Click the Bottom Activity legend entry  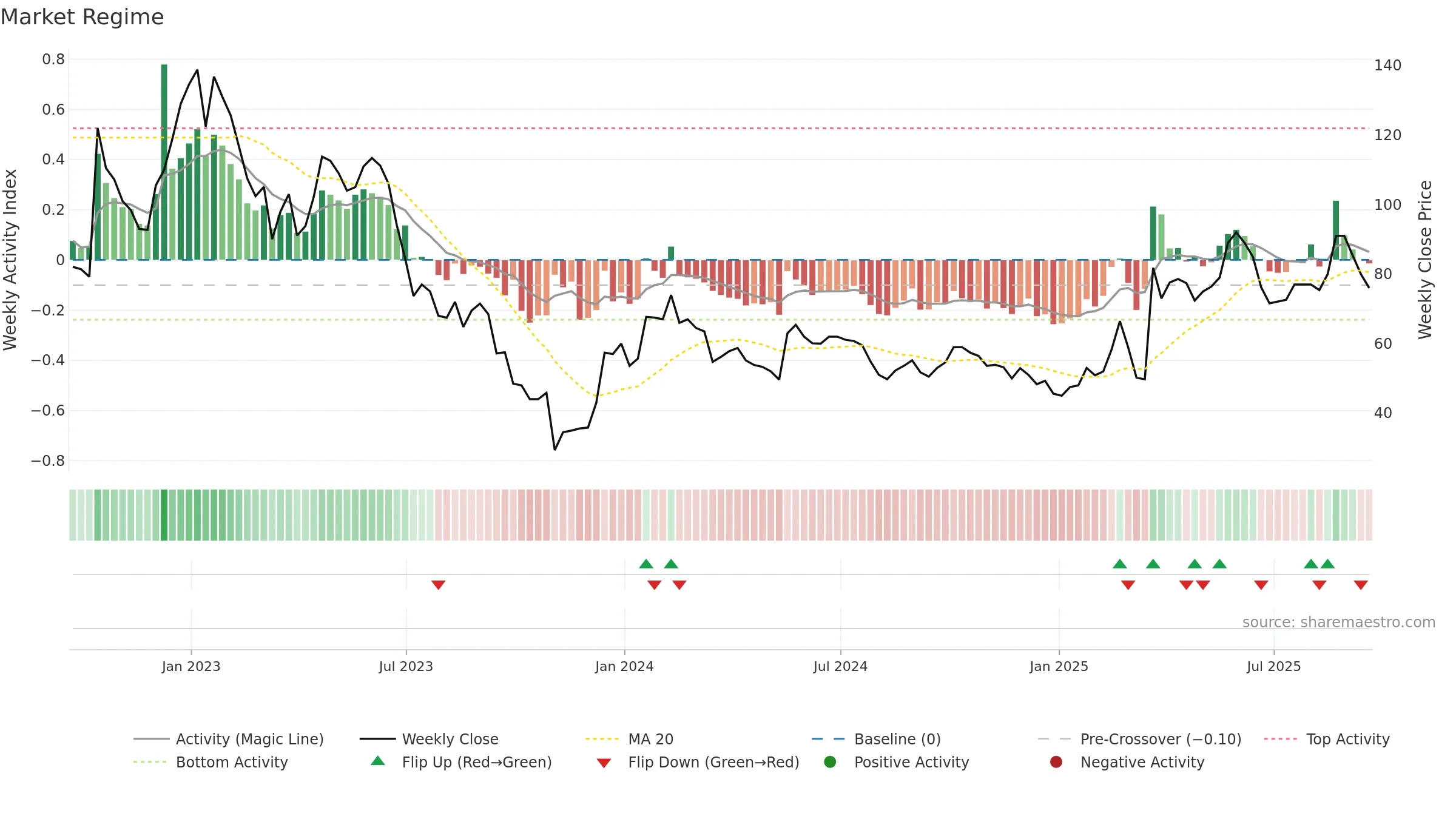tap(211, 762)
